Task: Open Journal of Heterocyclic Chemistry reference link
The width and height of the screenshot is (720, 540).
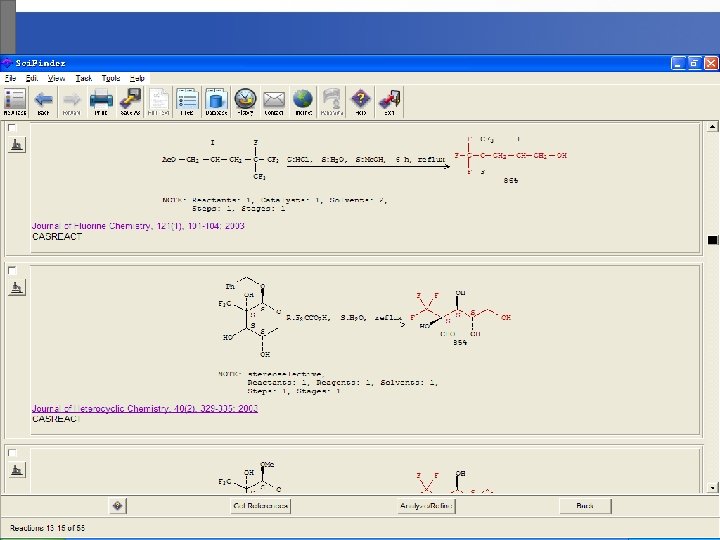Action: [x=145, y=409]
